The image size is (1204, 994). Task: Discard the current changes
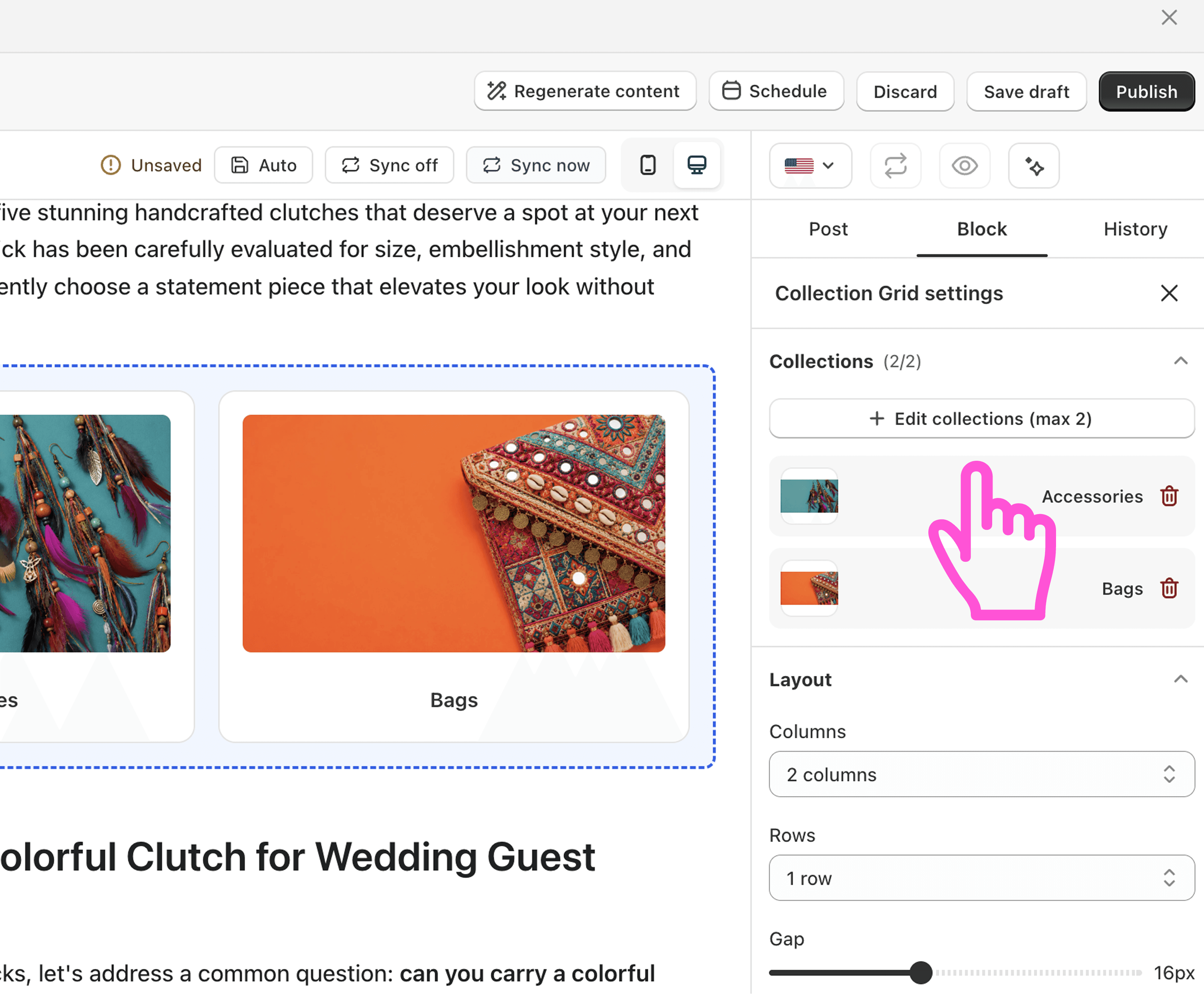tap(905, 92)
